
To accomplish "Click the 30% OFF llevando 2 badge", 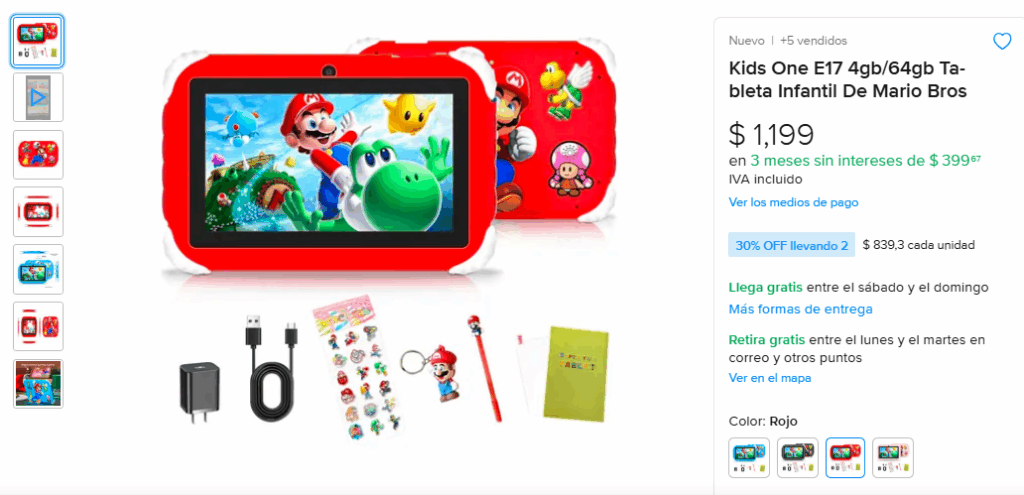I will pyautogui.click(x=792, y=245).
